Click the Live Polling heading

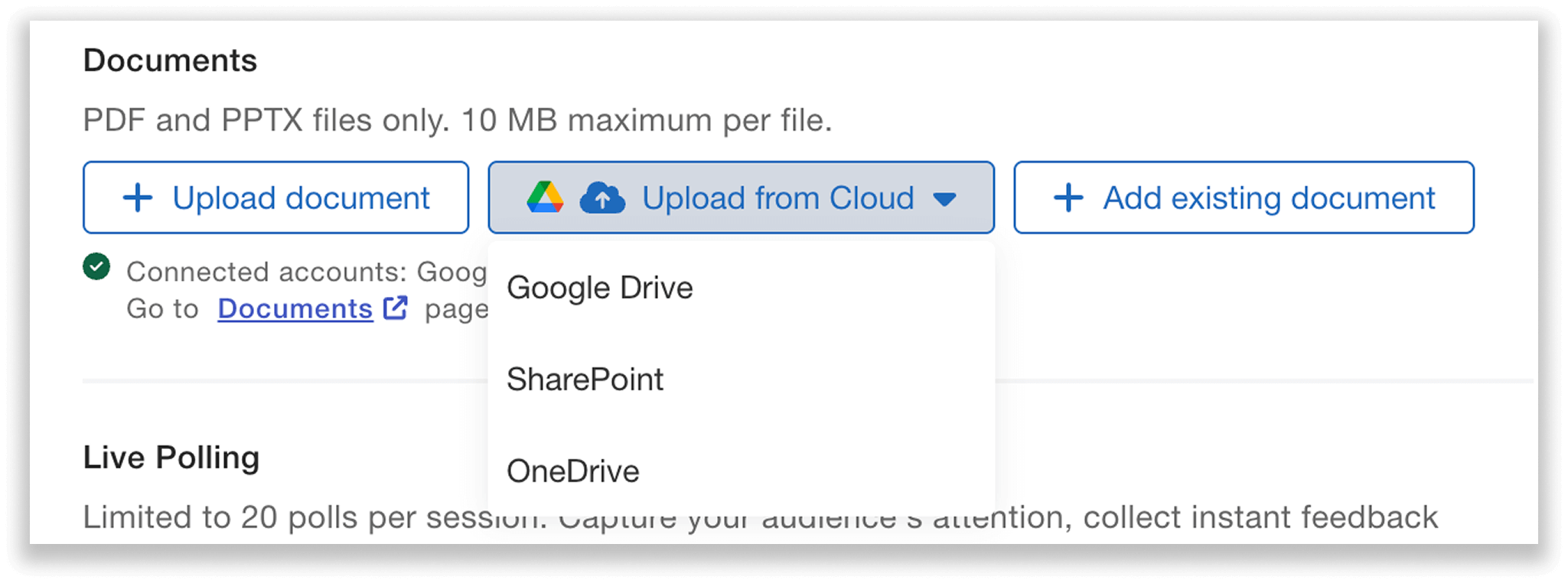(x=171, y=457)
